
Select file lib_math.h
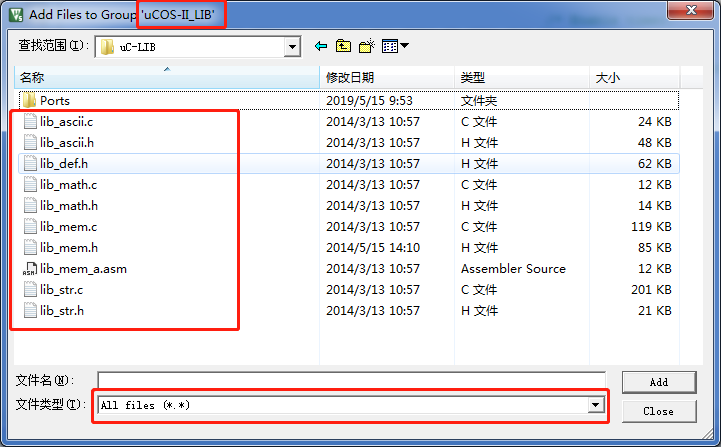click(69, 206)
